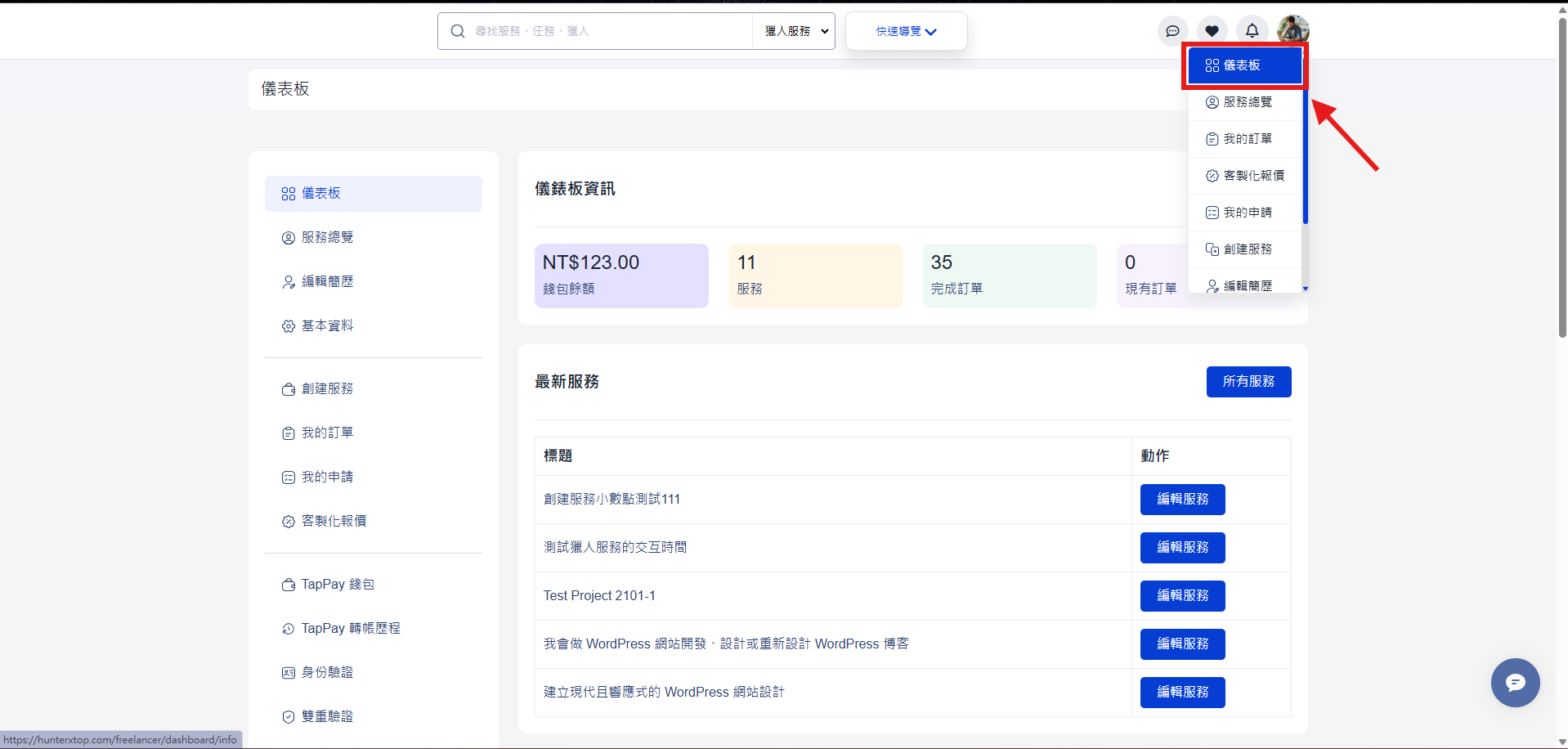Select 身份驗證 in sidebar

pyautogui.click(x=327, y=672)
